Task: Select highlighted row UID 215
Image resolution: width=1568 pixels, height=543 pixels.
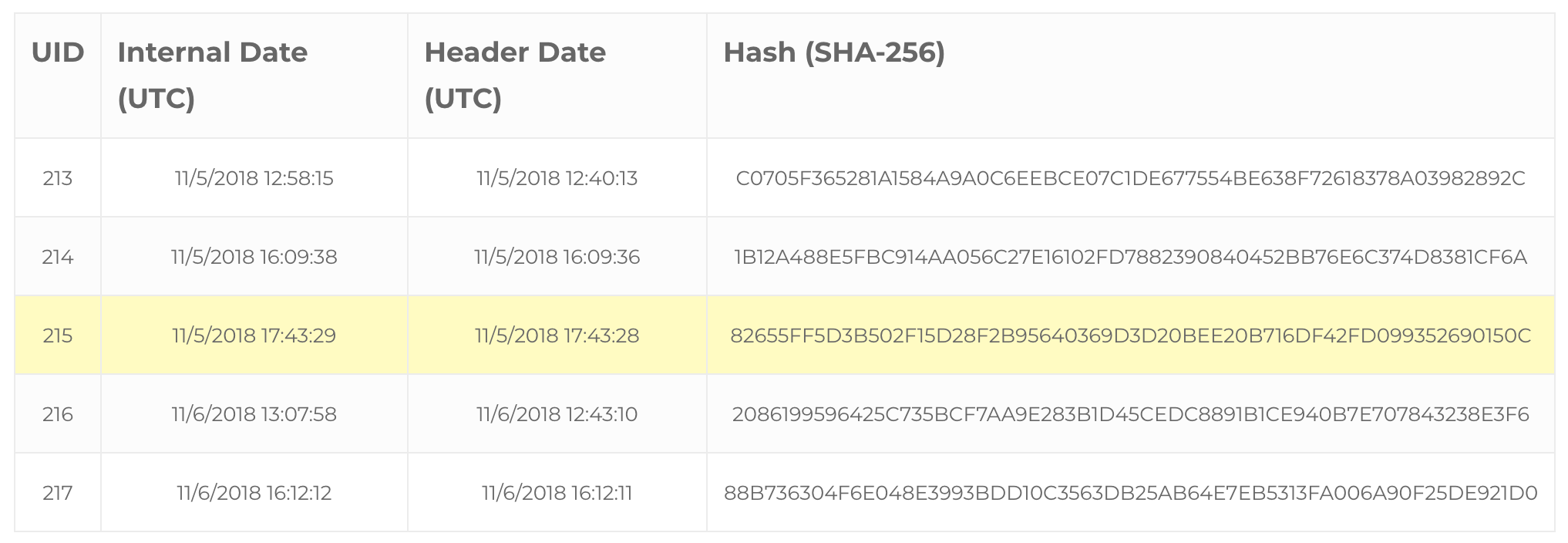Action: pos(785,336)
